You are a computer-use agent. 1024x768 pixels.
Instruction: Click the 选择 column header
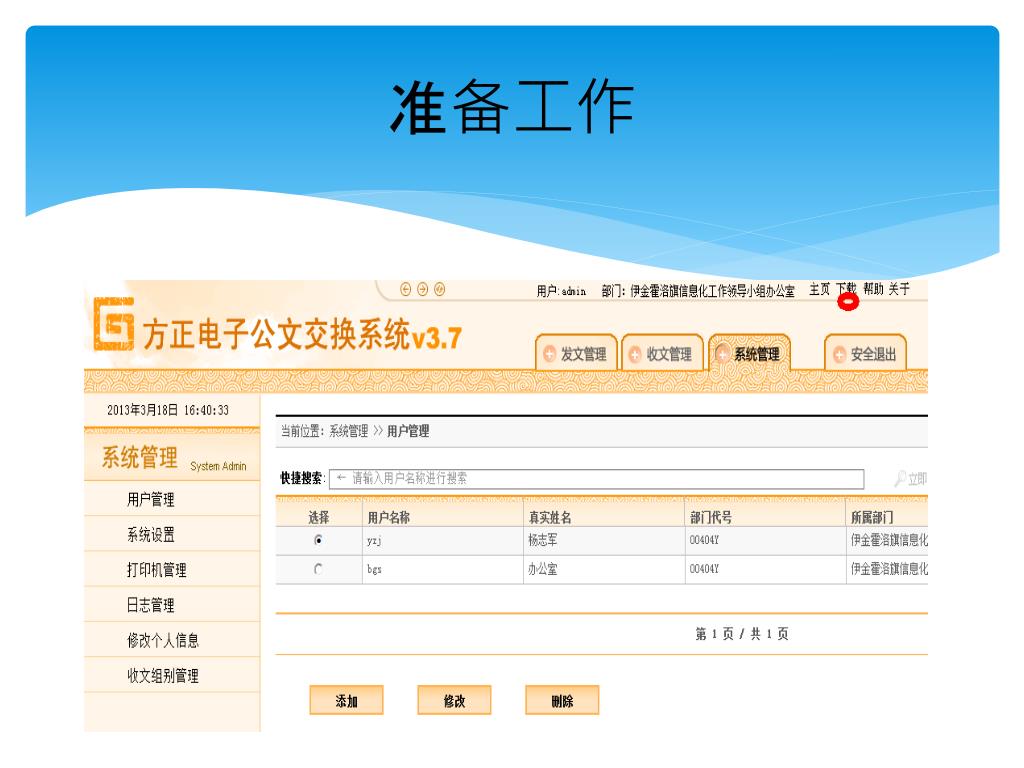pos(319,517)
